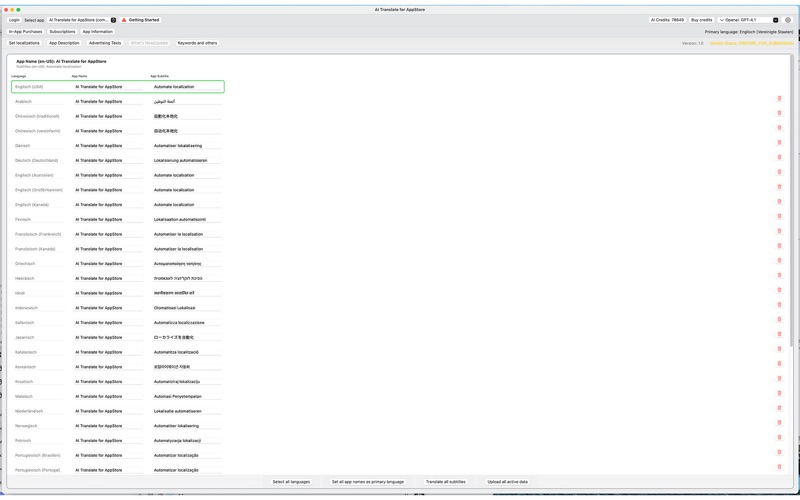Remove the Dänisch row with trash icon

pos(779,142)
